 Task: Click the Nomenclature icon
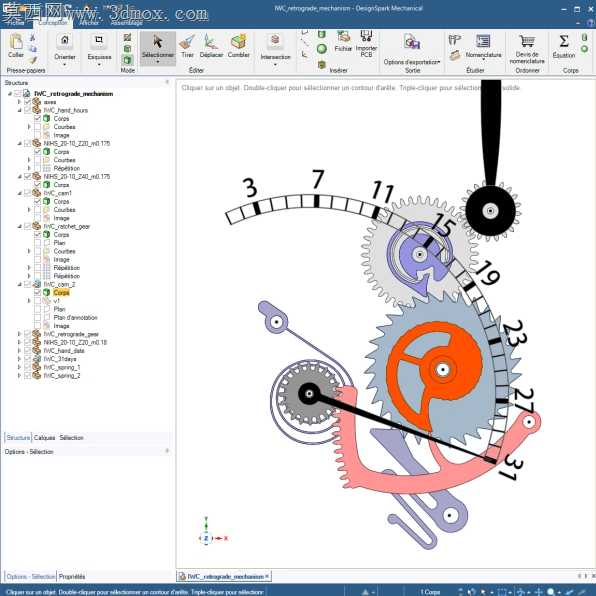tap(483, 41)
